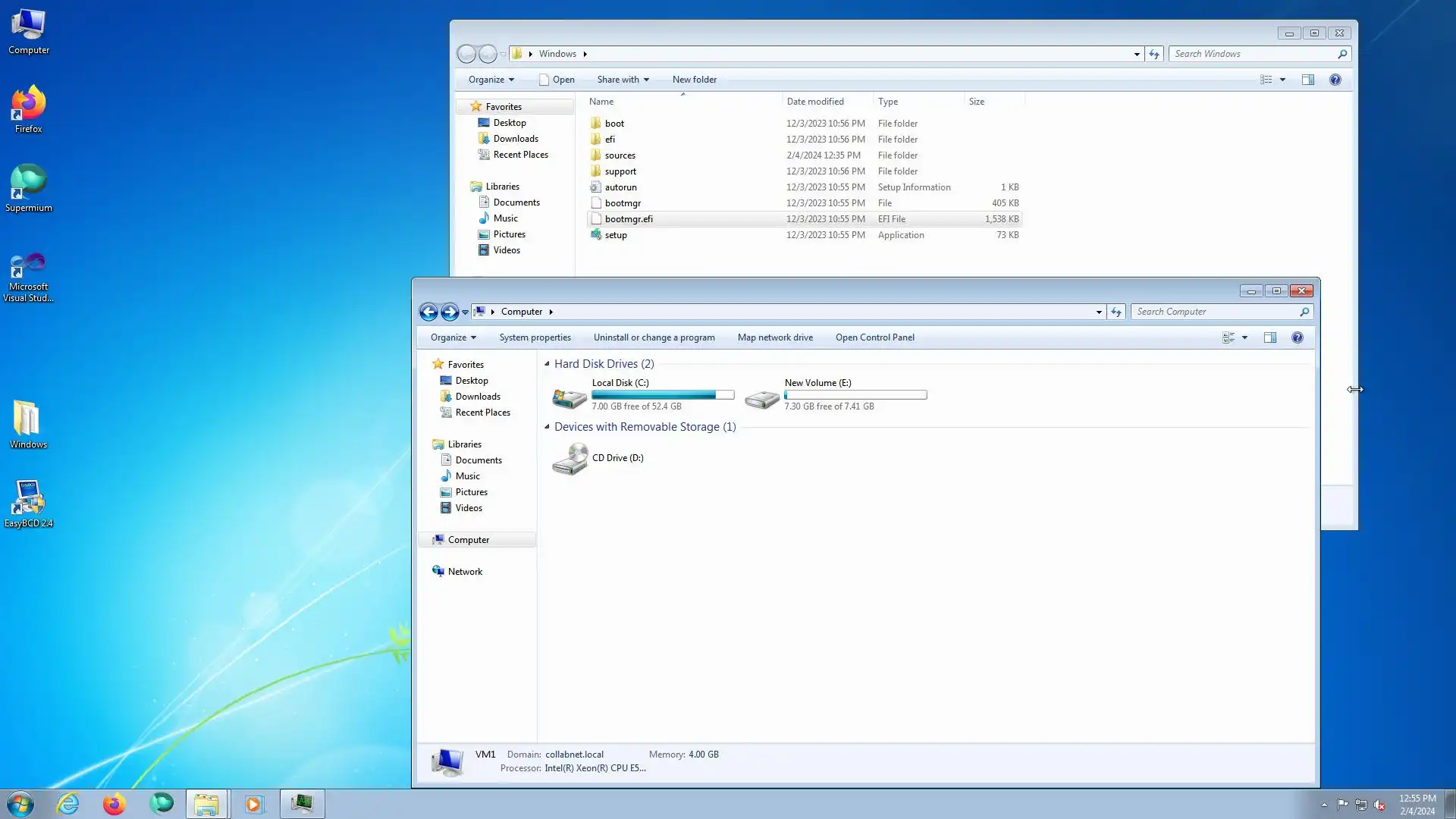Collapse Hard Disk Drives group

pyautogui.click(x=547, y=364)
